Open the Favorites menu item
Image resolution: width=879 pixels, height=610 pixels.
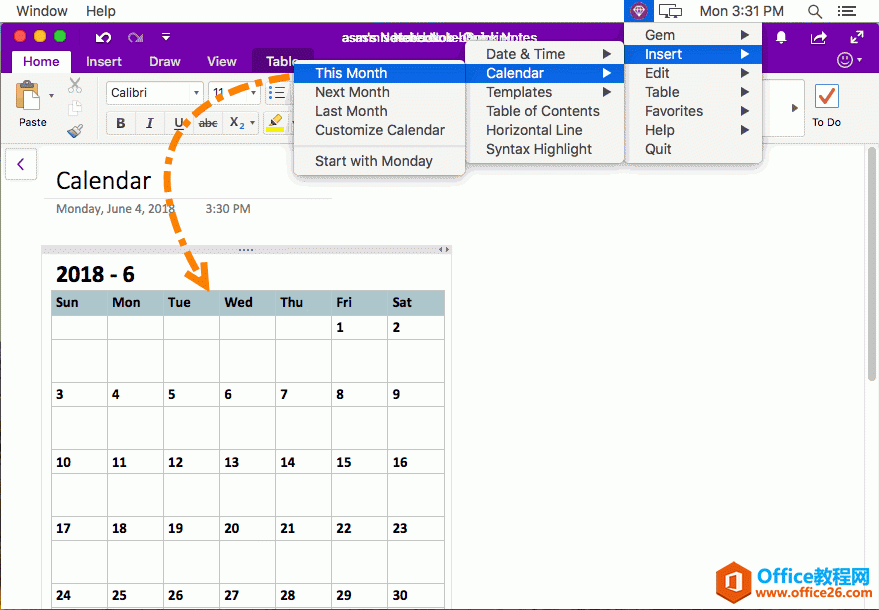click(675, 111)
